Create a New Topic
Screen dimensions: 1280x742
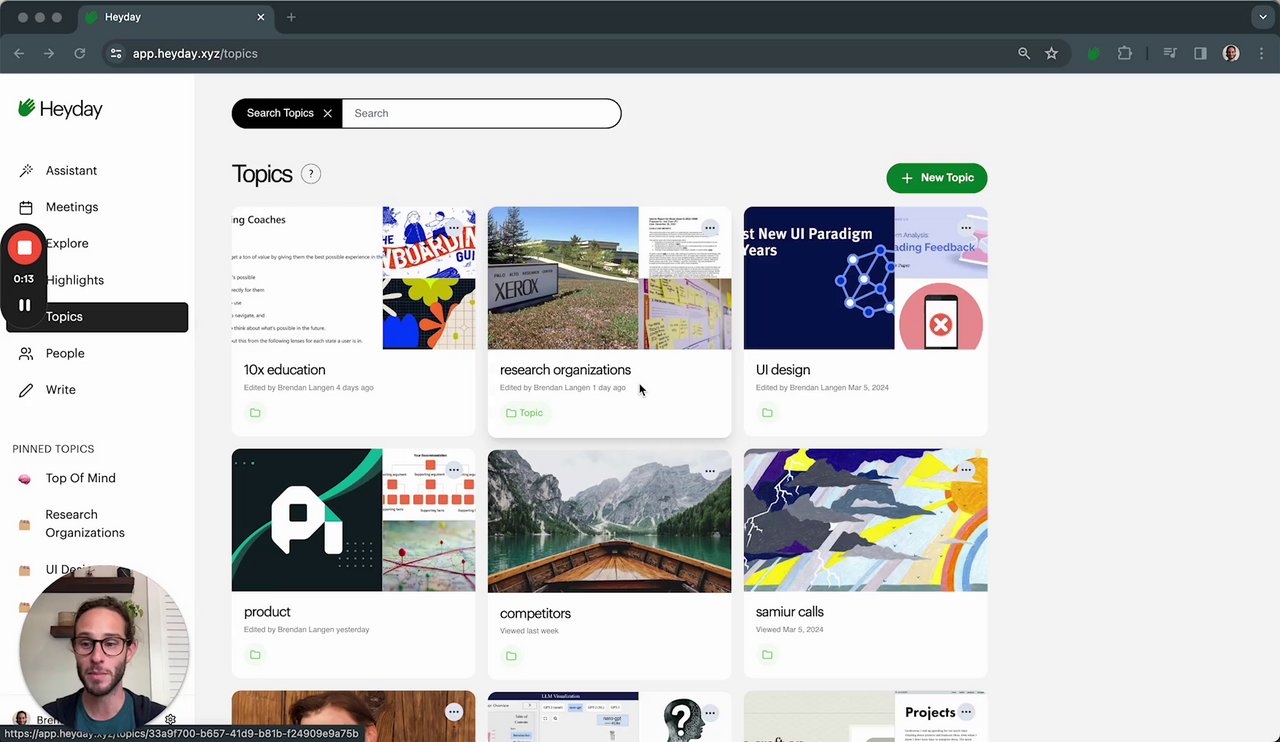pyautogui.click(x=936, y=178)
